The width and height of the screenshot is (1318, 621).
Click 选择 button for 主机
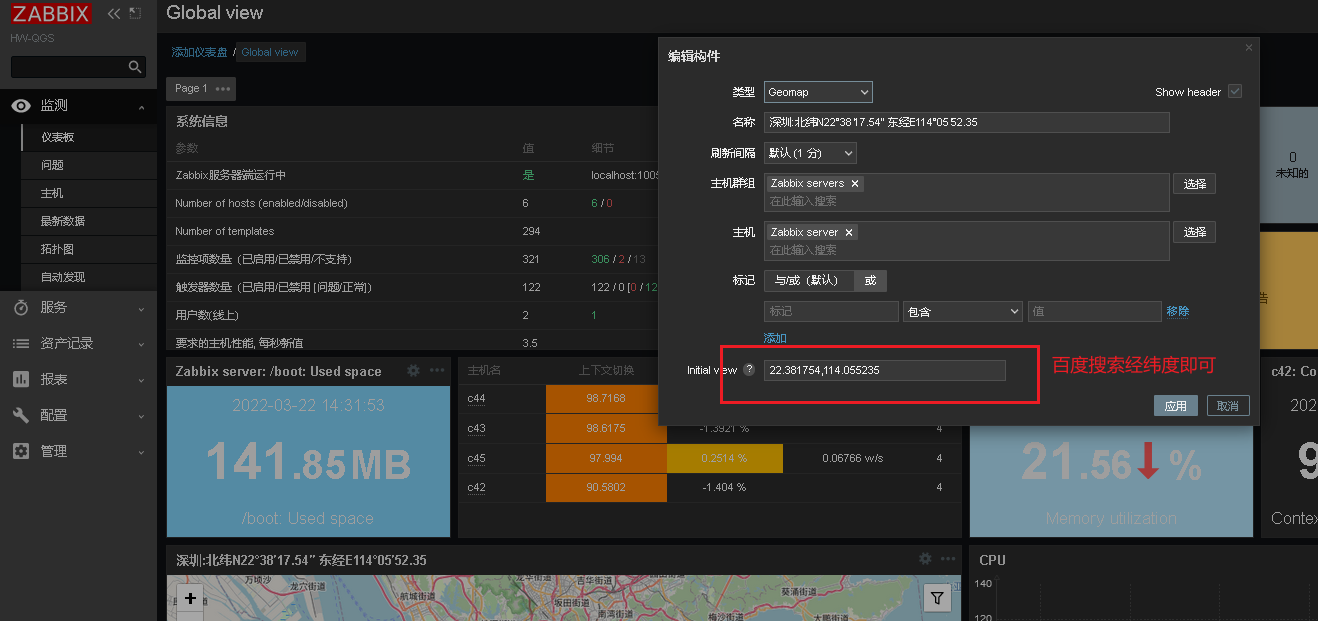point(1194,232)
